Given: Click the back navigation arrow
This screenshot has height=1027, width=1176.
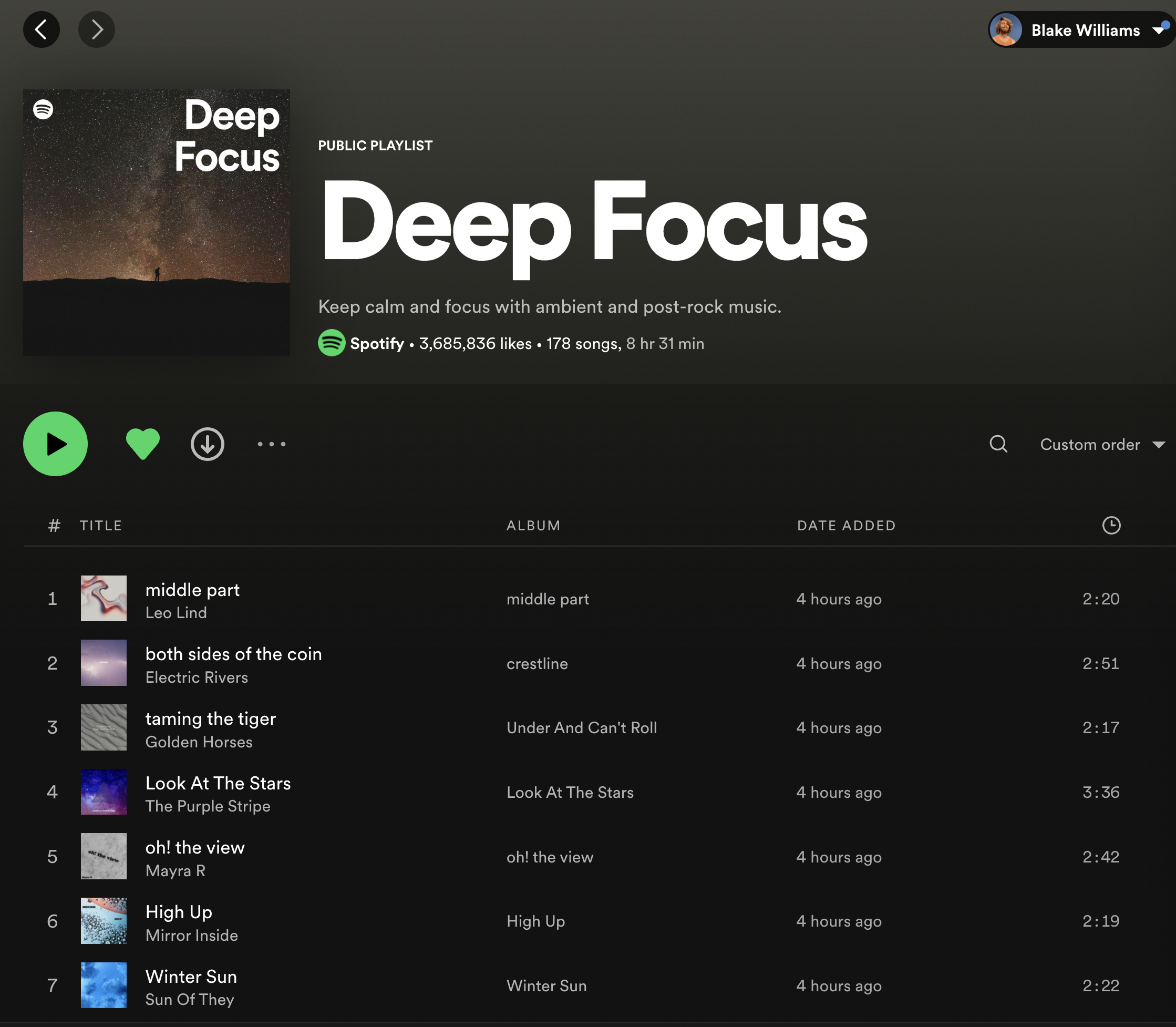Looking at the screenshot, I should [x=41, y=29].
